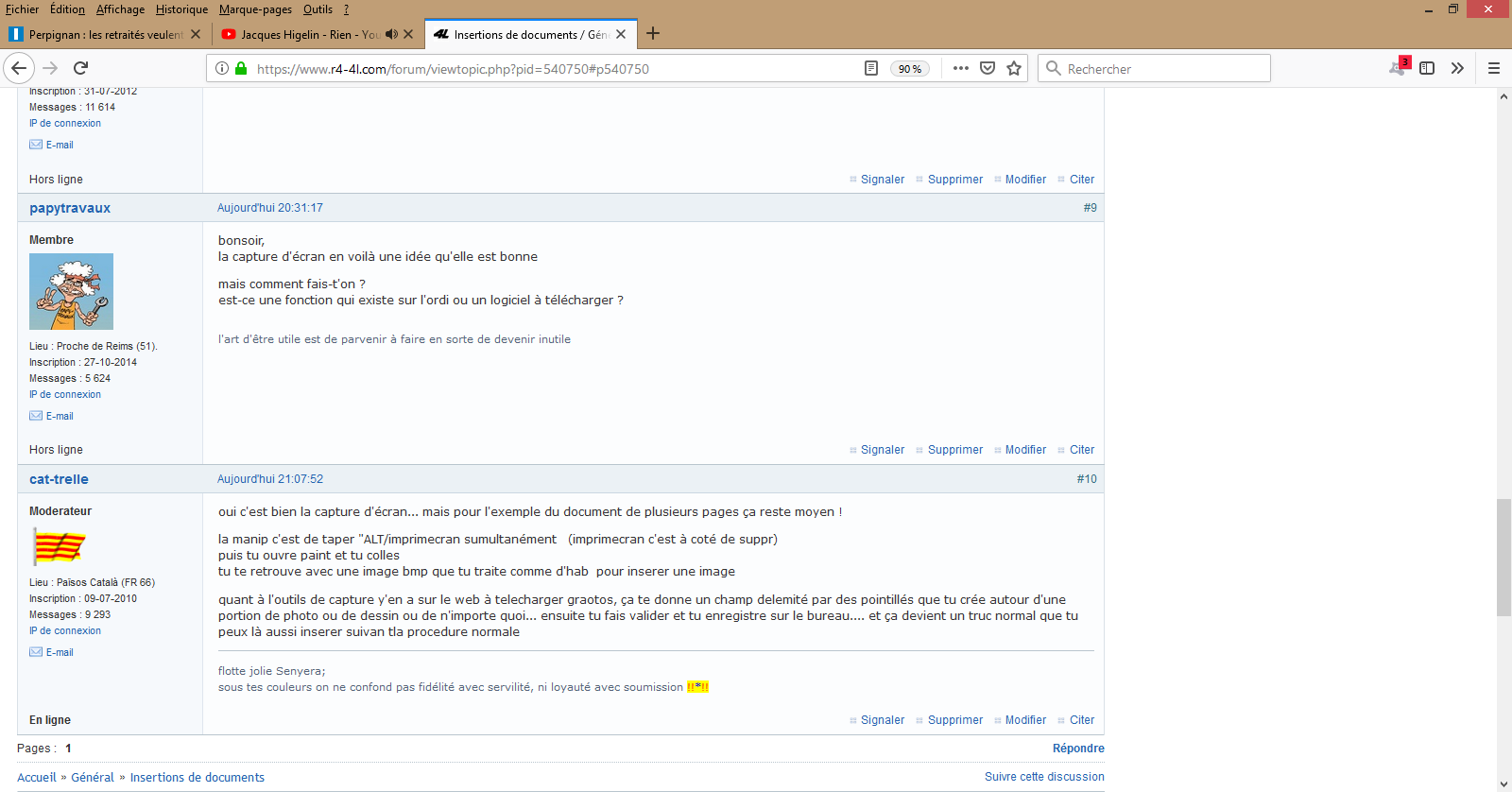Bookmark this page with the star
The height and width of the screenshot is (792, 1512).
(1014, 68)
